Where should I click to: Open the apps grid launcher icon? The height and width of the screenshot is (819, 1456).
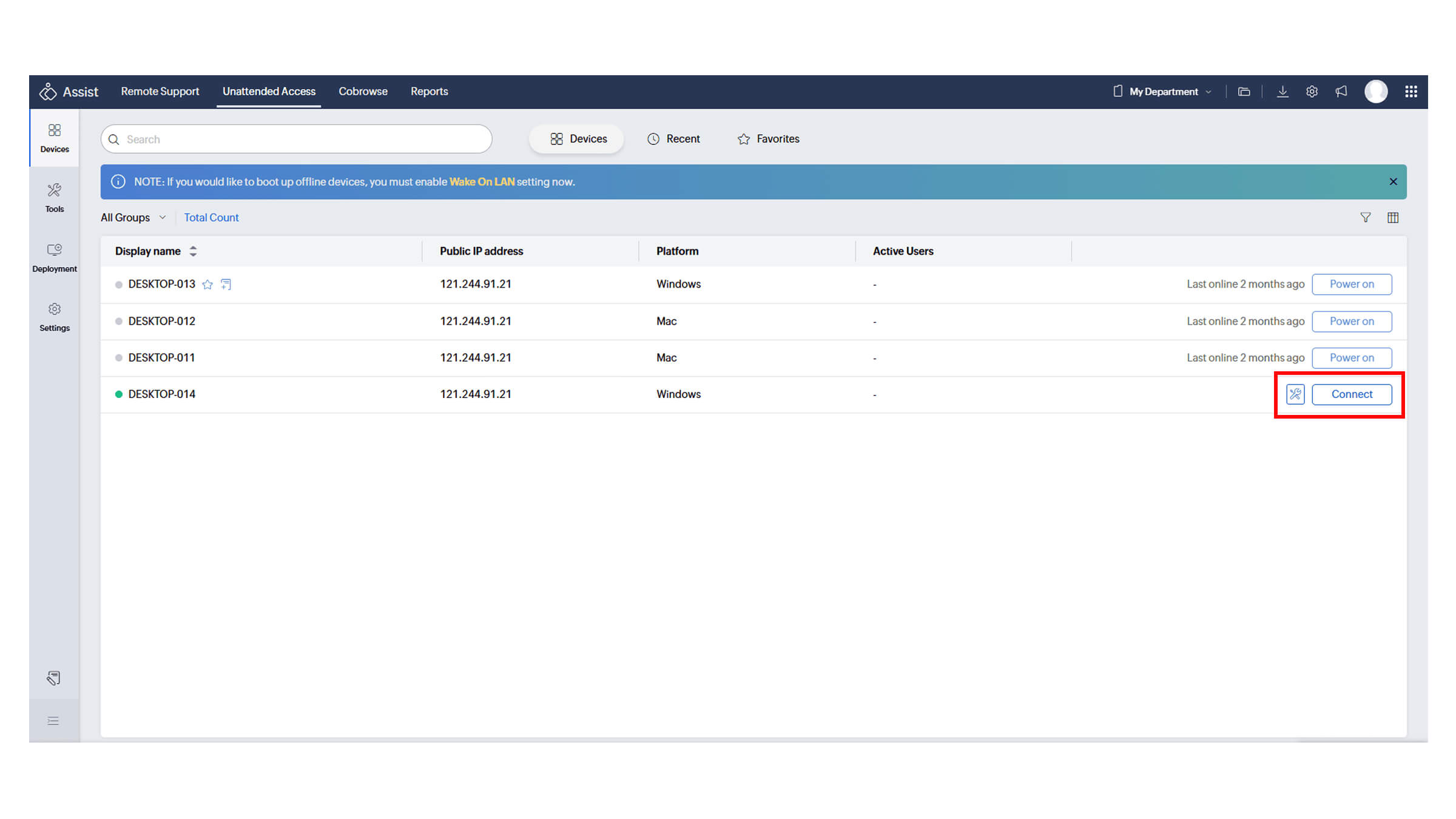click(1411, 92)
